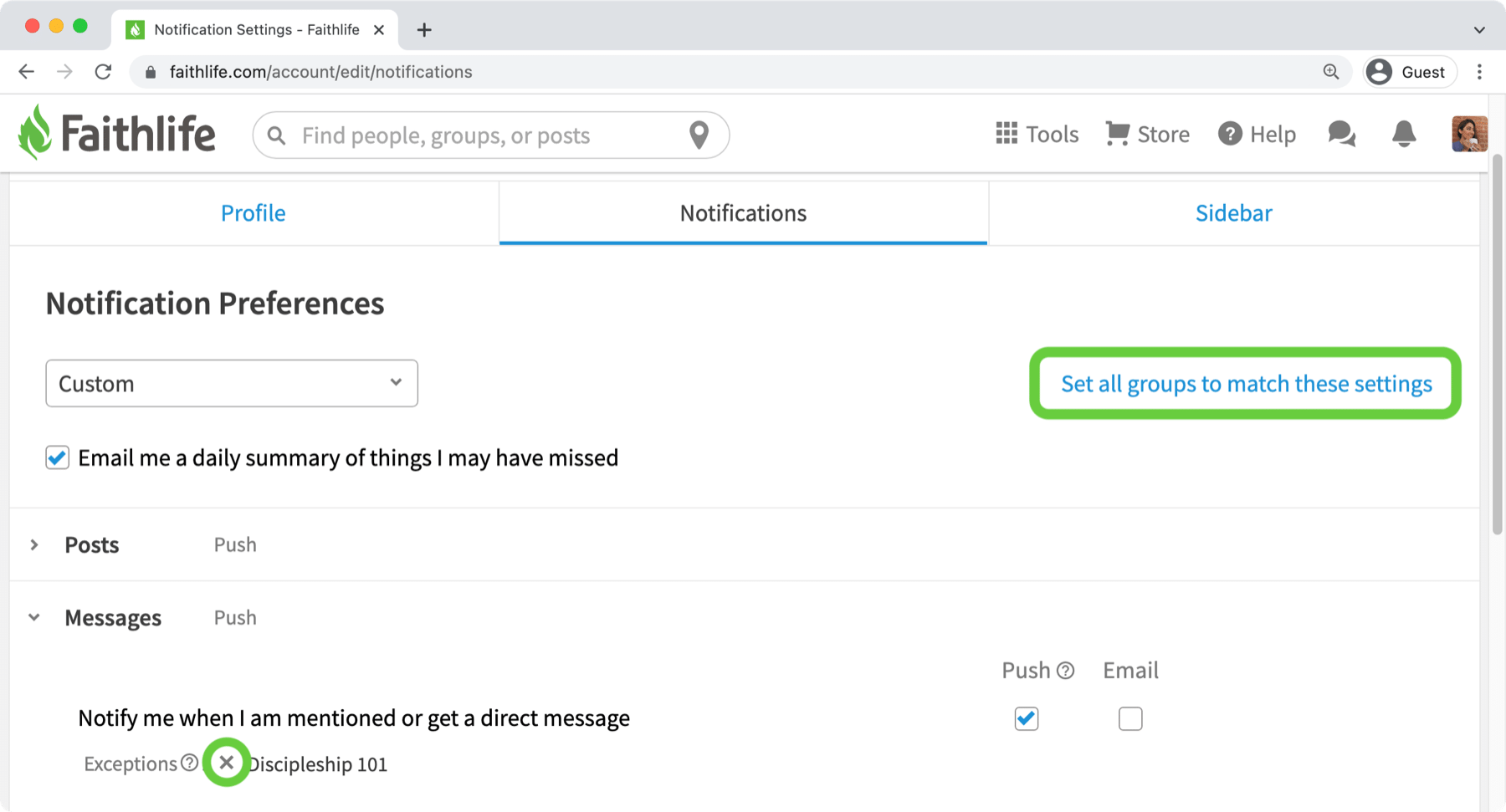Collapse the Messages section
Image resolution: width=1506 pixels, height=812 pixels.
click(x=34, y=617)
